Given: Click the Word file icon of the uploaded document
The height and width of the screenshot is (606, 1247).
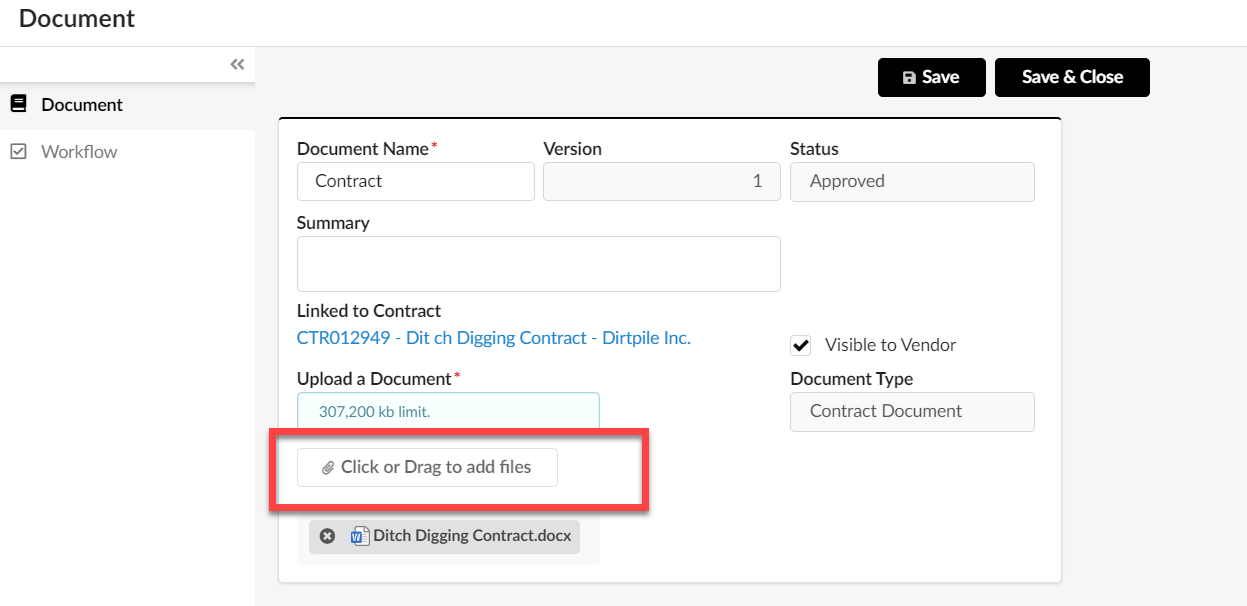Looking at the screenshot, I should pos(360,536).
